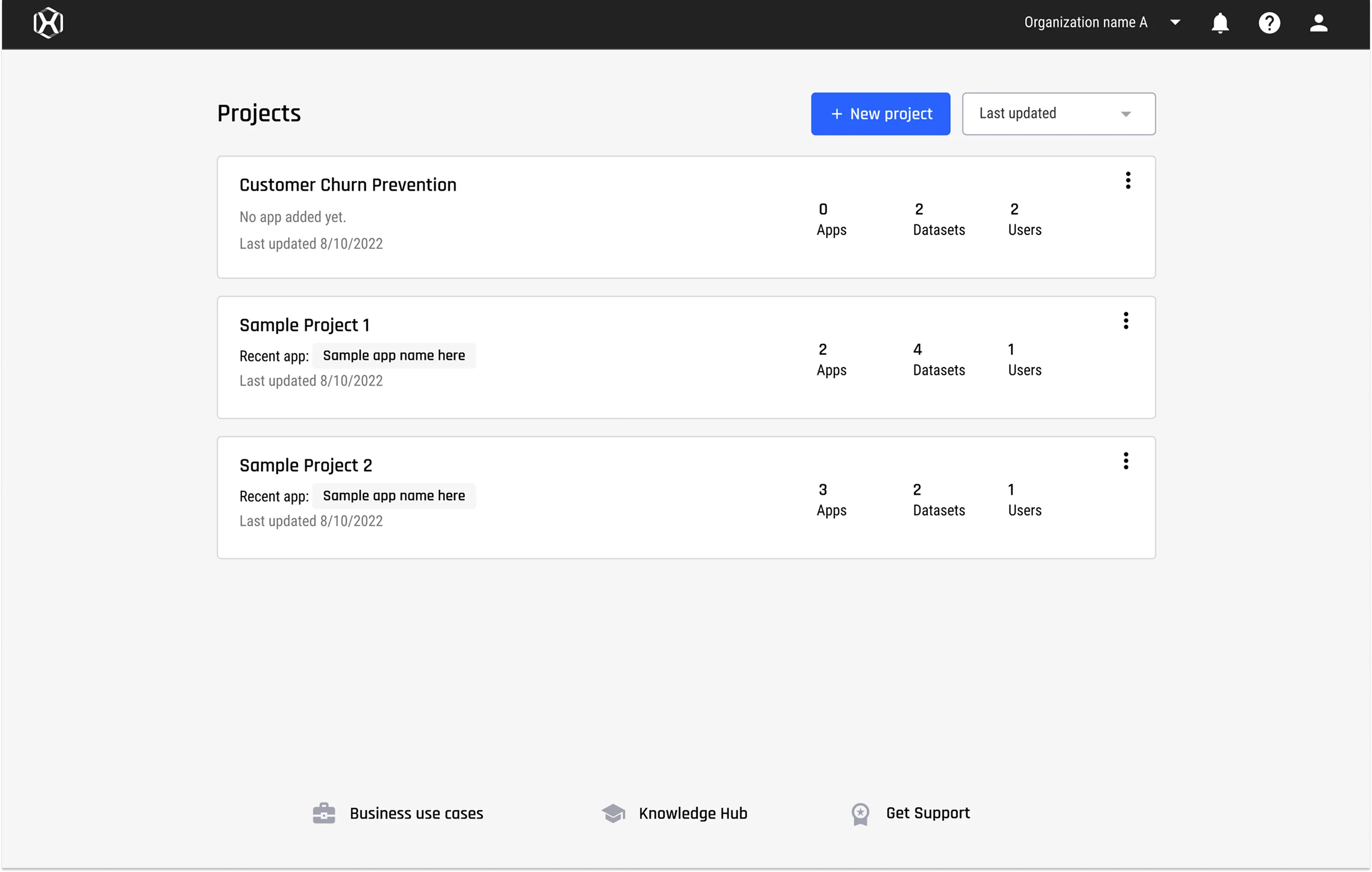Open kebab menu for Customer Churn Prevention
This screenshot has width=1372, height=872.
point(1128,181)
